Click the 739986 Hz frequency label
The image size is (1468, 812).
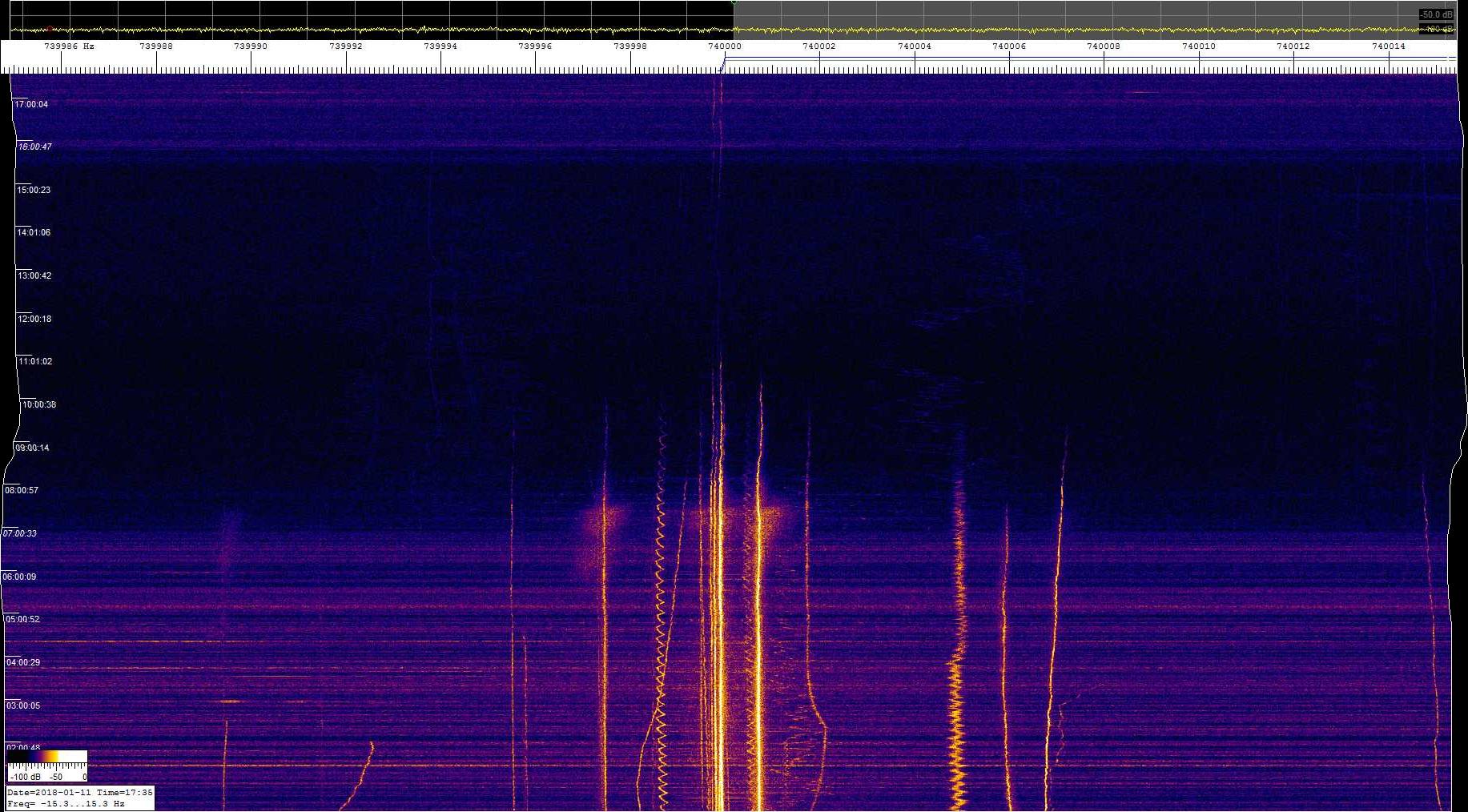pyautogui.click(x=70, y=46)
